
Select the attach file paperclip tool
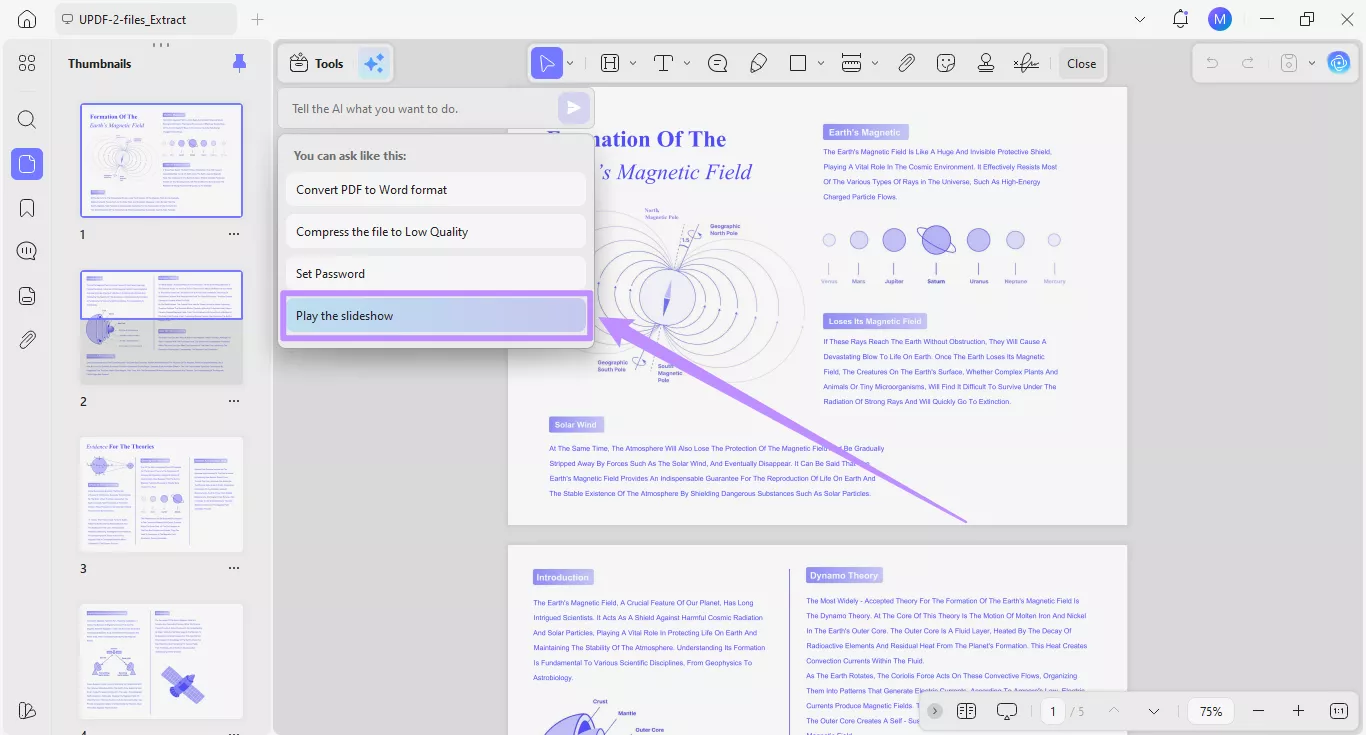(x=906, y=63)
